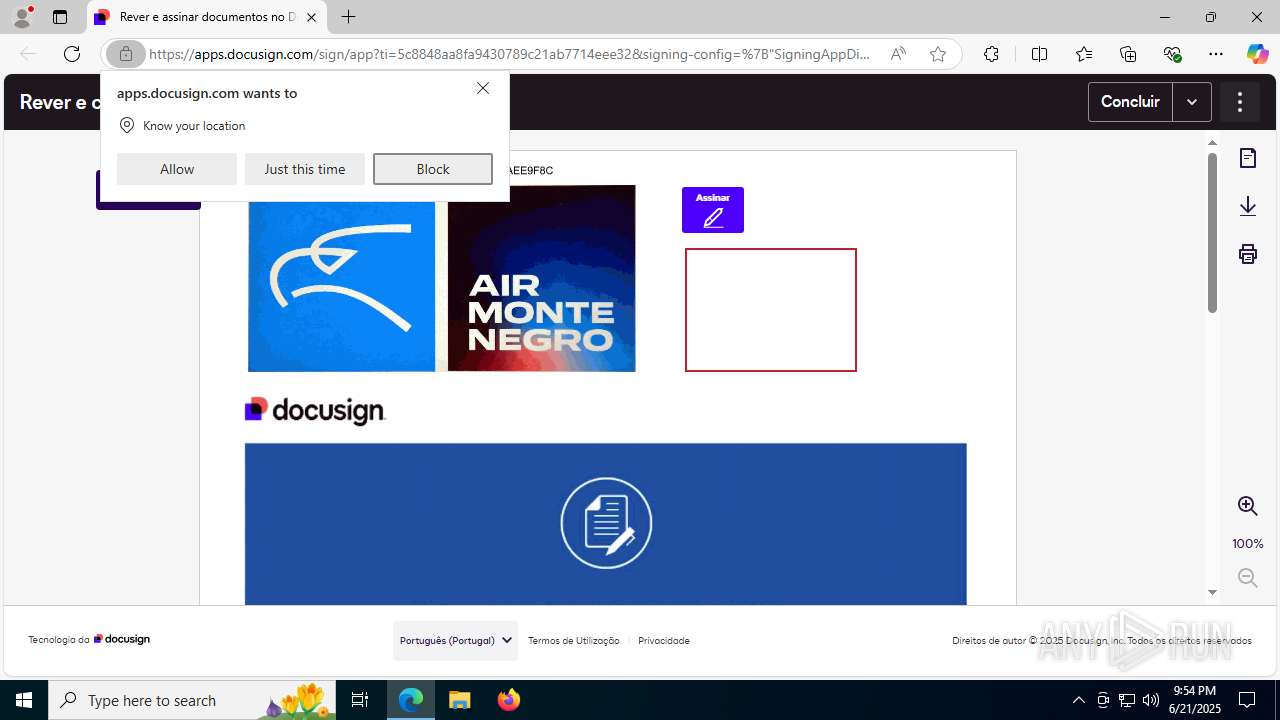Click the Docusign footer logo
The width and height of the screenshot is (1280, 720).
pyautogui.click(x=122, y=639)
